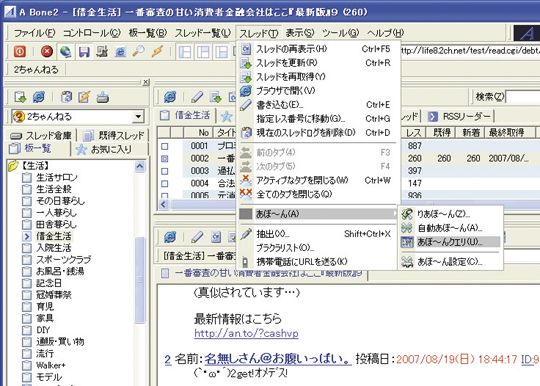Click the thread list pencil write icon
540x386 pixels.
tap(197, 97)
